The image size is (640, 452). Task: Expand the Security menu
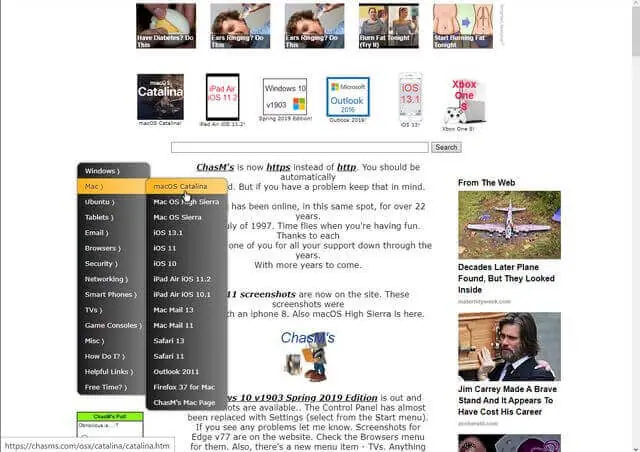(x=111, y=264)
